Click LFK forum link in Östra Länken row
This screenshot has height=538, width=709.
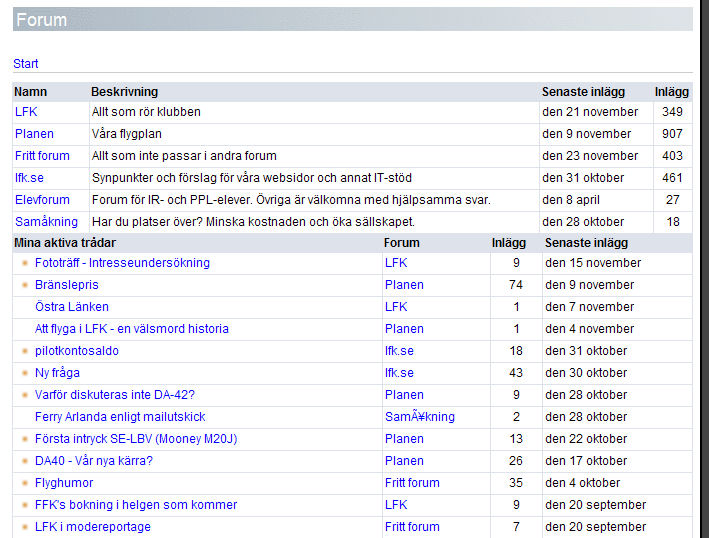(396, 307)
